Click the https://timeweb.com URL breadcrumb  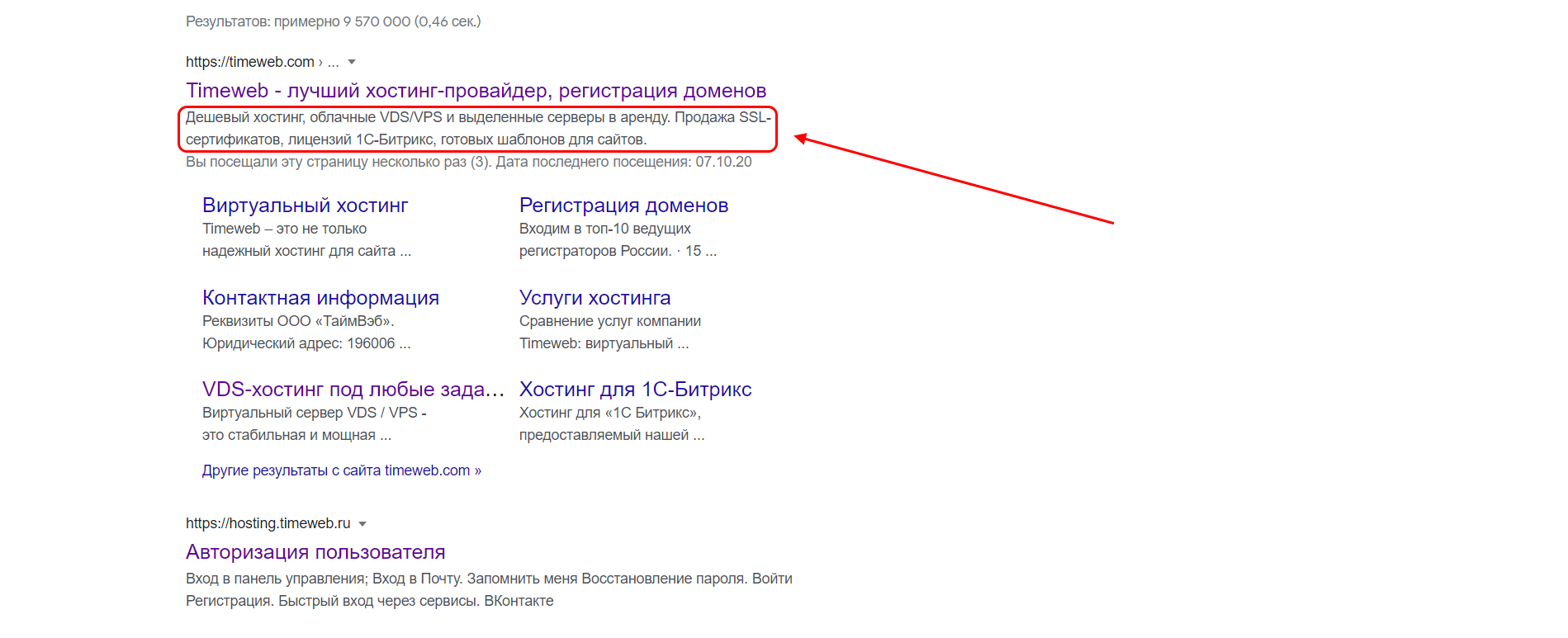pyautogui.click(x=249, y=62)
